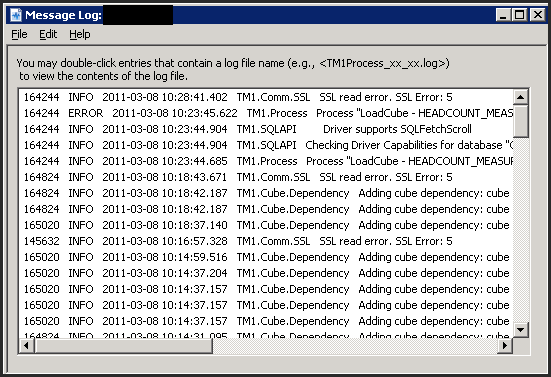
Task: Select the 'Driver supports SQLFetchScroll' entry
Action: [x=266, y=129]
